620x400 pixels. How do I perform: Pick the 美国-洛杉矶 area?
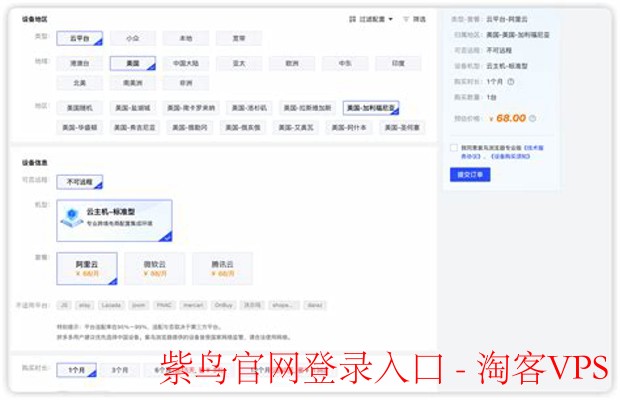pos(249,108)
